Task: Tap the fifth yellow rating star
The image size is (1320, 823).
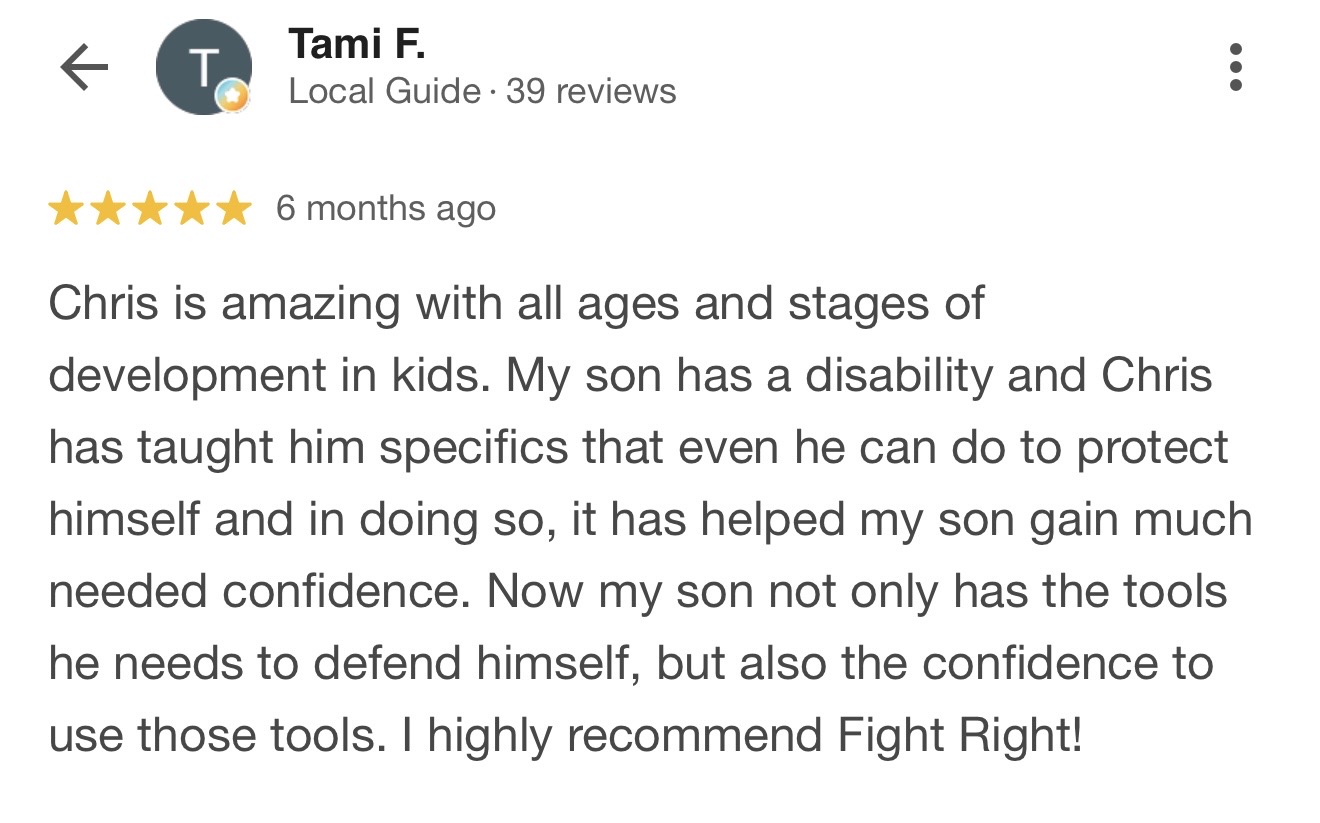Action: [234, 209]
